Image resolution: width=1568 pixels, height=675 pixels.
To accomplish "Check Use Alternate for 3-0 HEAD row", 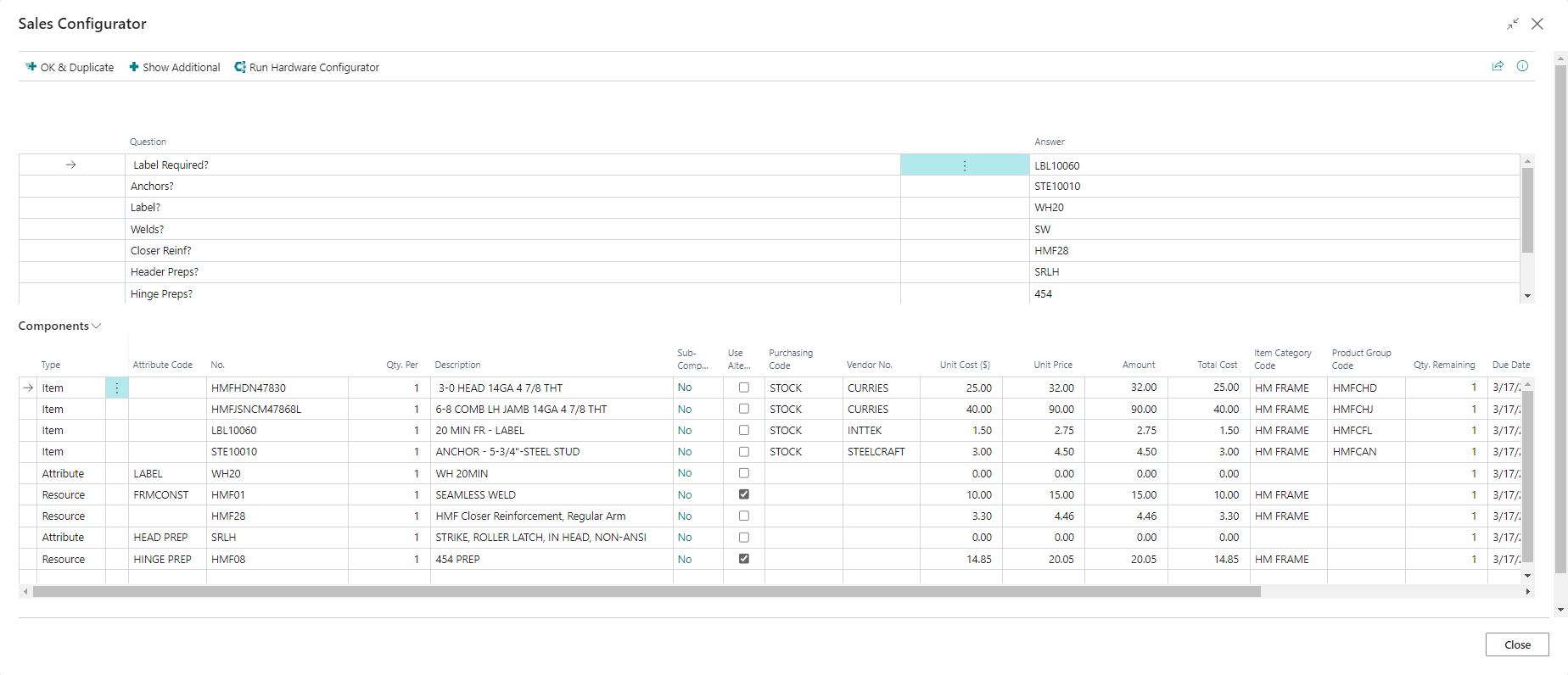I will [x=744, y=388].
